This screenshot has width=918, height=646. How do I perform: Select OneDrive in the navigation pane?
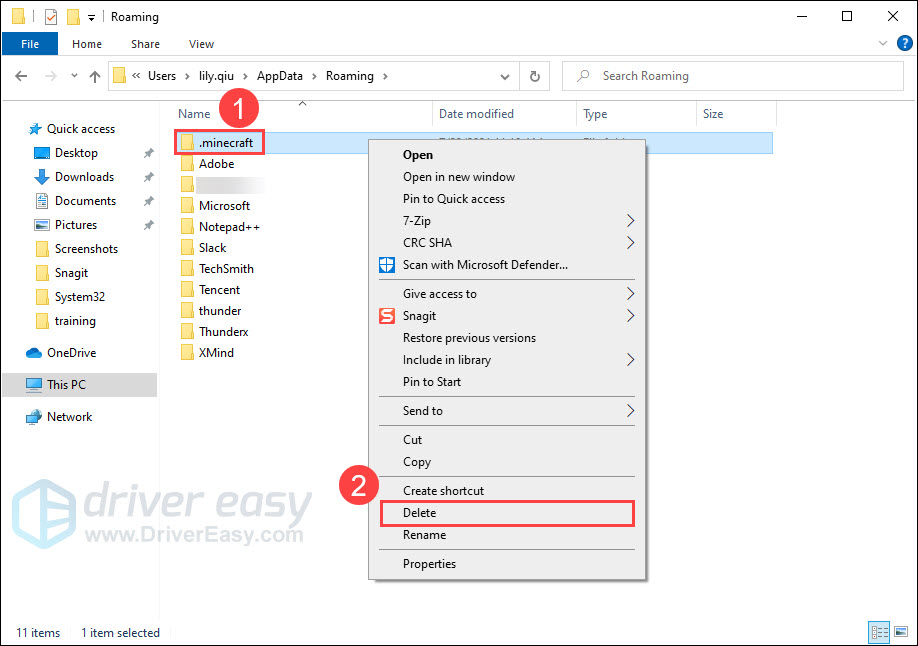[71, 353]
